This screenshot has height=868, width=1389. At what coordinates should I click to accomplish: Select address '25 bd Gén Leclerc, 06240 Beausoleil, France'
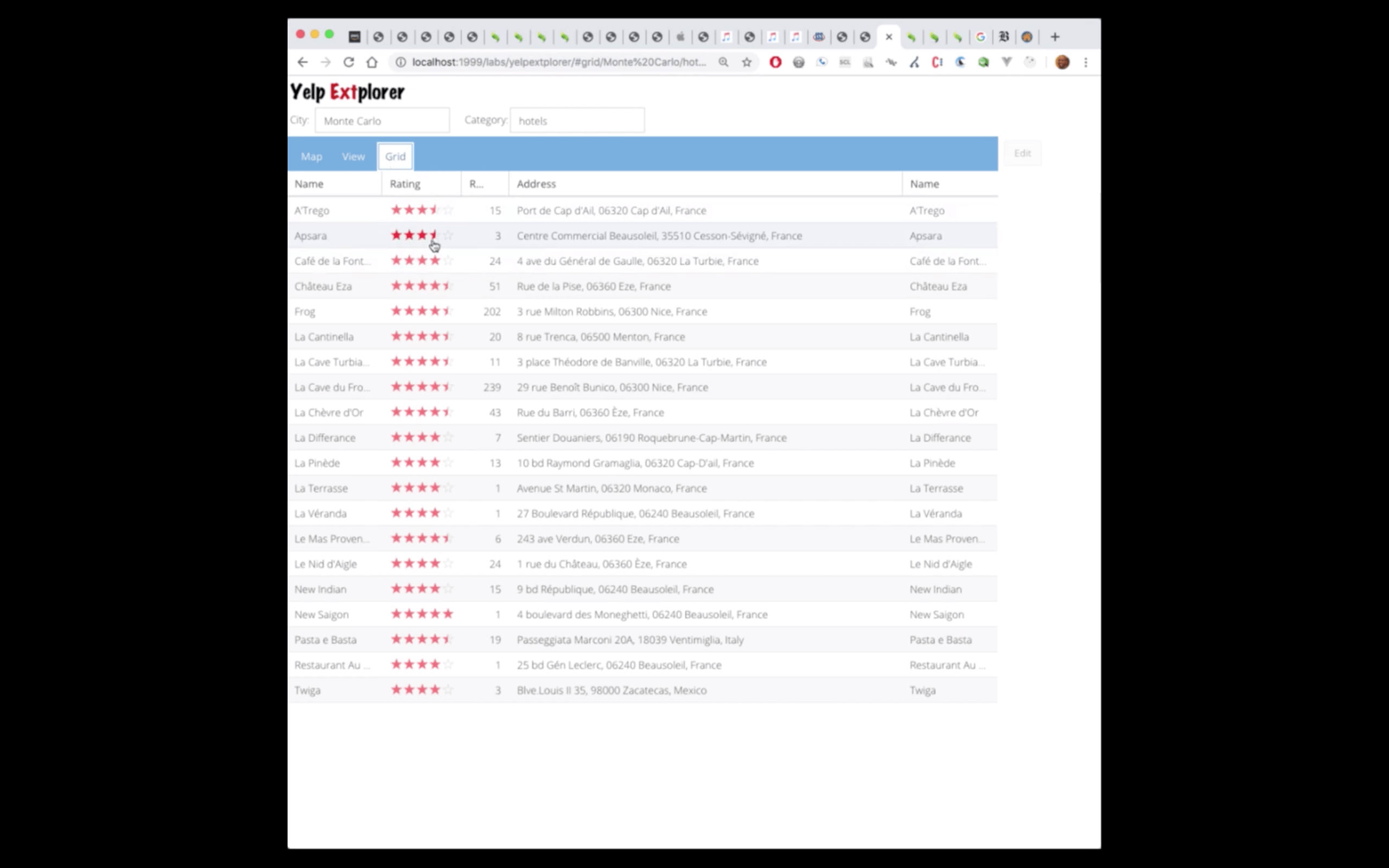click(x=619, y=665)
